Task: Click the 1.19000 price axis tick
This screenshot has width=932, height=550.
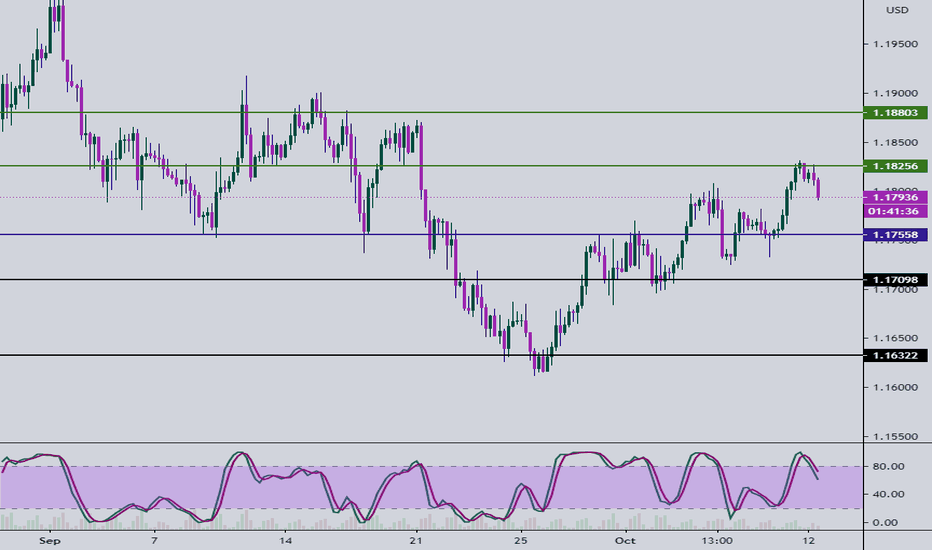Action: (x=895, y=93)
